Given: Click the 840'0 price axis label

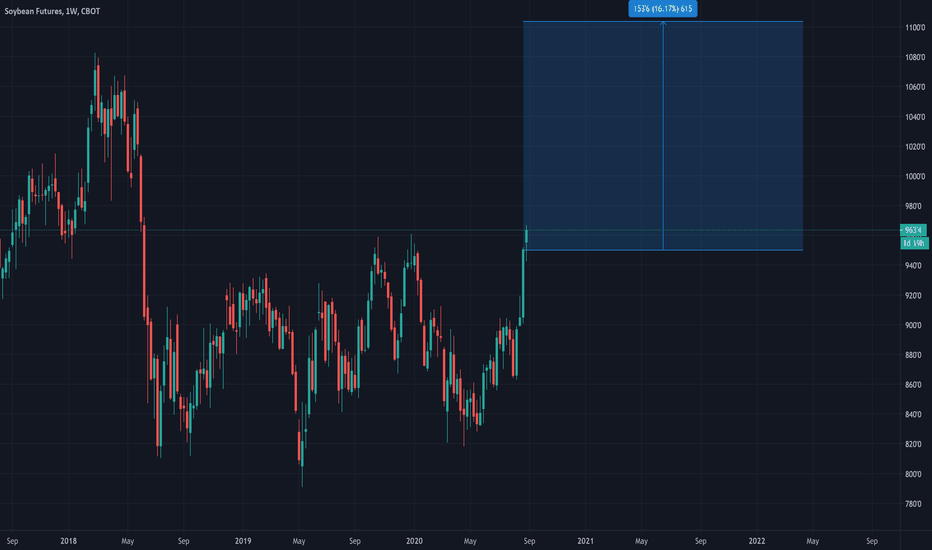Looking at the screenshot, I should coord(914,414).
